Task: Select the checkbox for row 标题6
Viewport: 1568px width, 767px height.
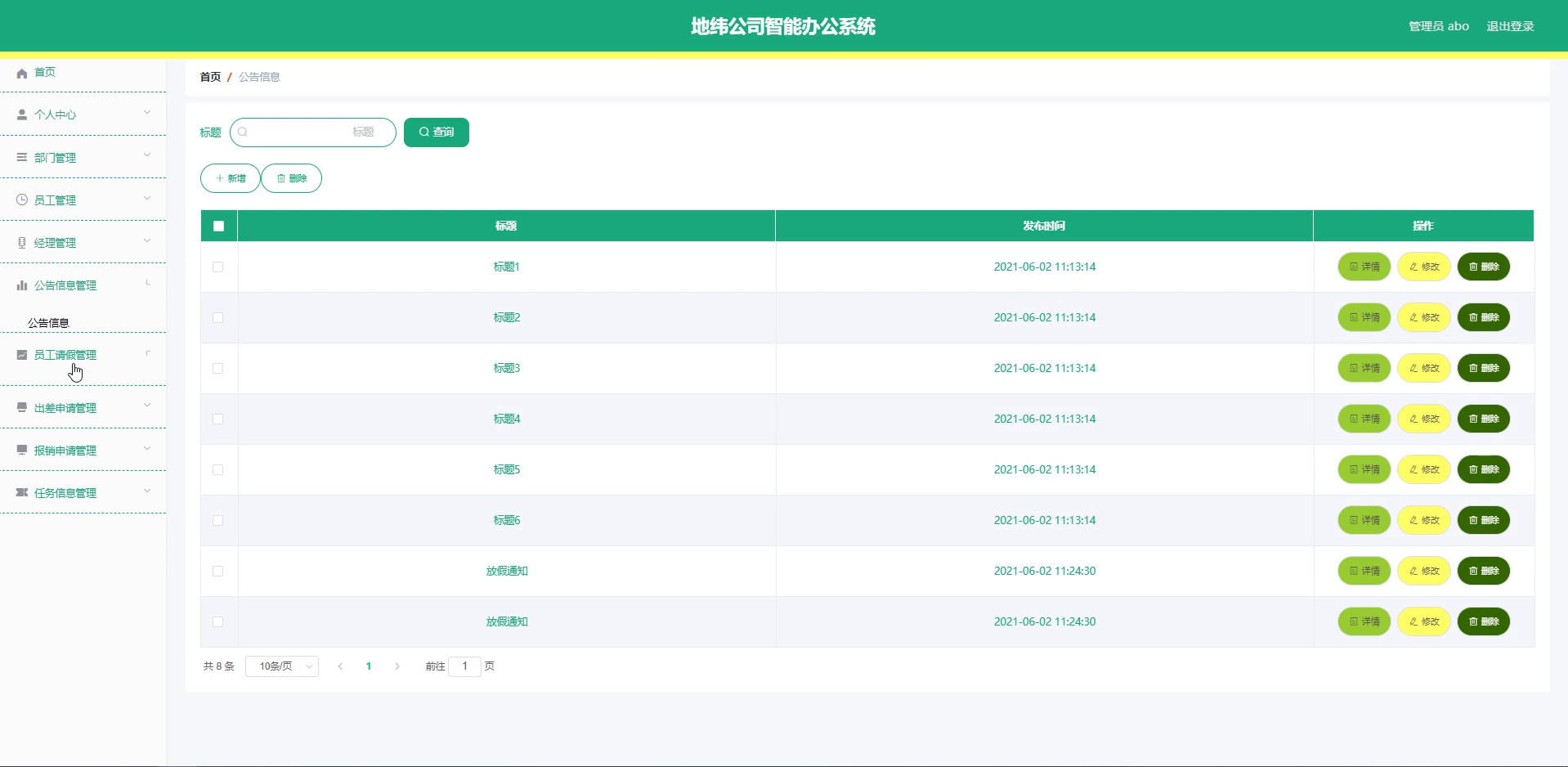Action: (x=217, y=520)
